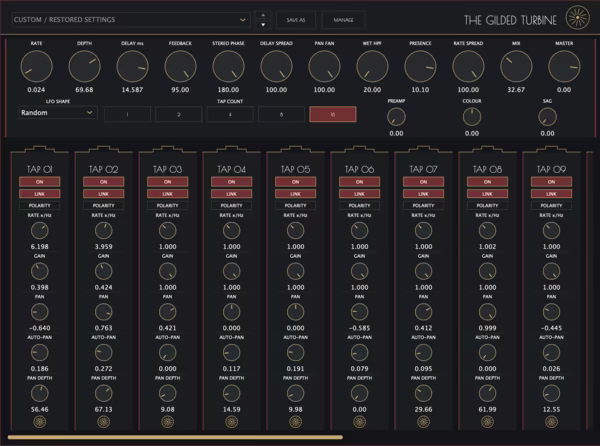This screenshot has width=600, height=446.
Task: Click the Colour knob
Action: pyautogui.click(x=472, y=117)
